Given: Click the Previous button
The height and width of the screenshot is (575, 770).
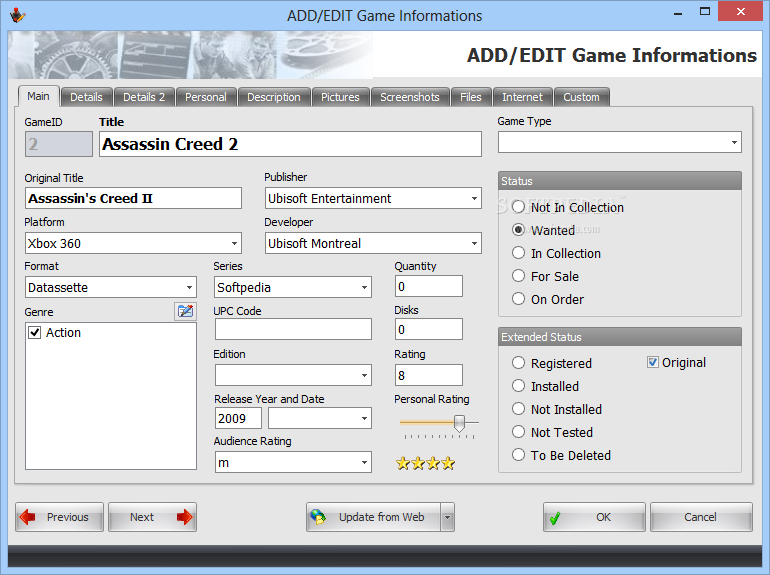Looking at the screenshot, I should click(x=59, y=517).
